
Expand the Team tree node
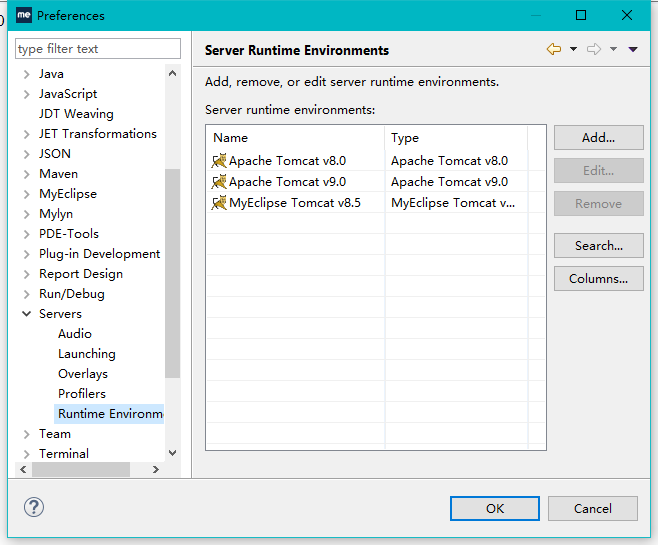coord(26,434)
